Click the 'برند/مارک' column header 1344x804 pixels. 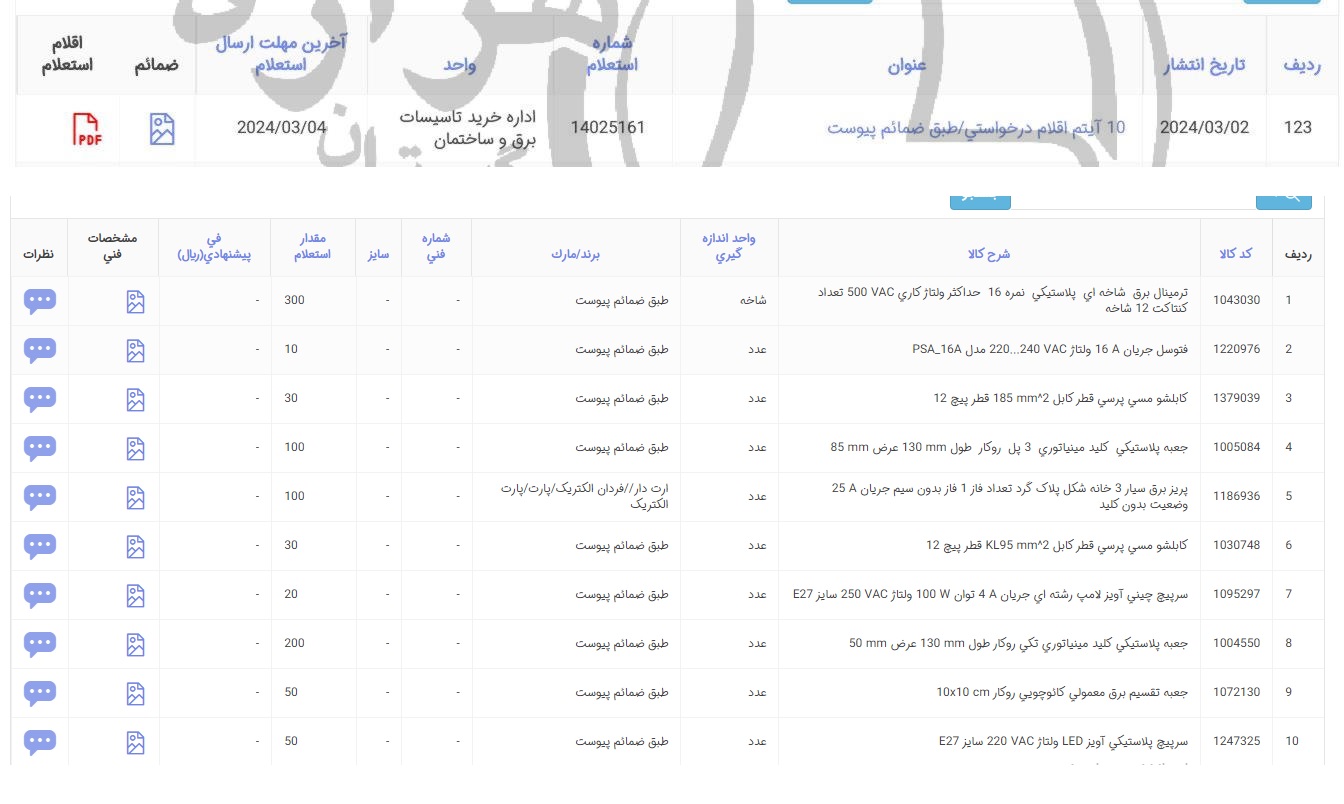tap(575, 254)
